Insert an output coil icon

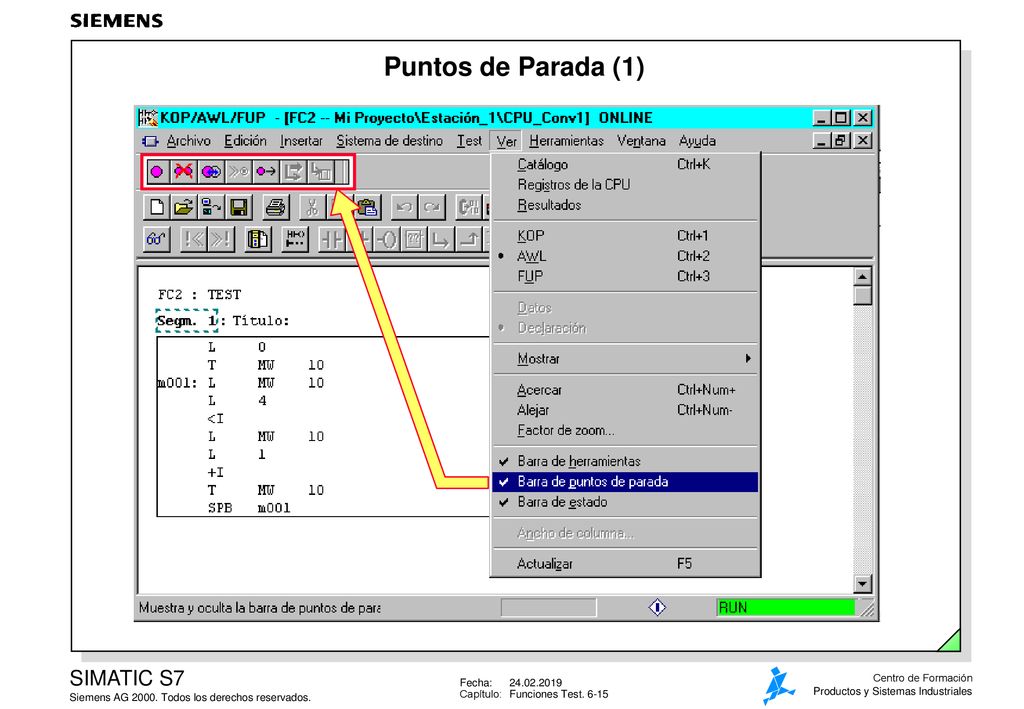(387, 240)
